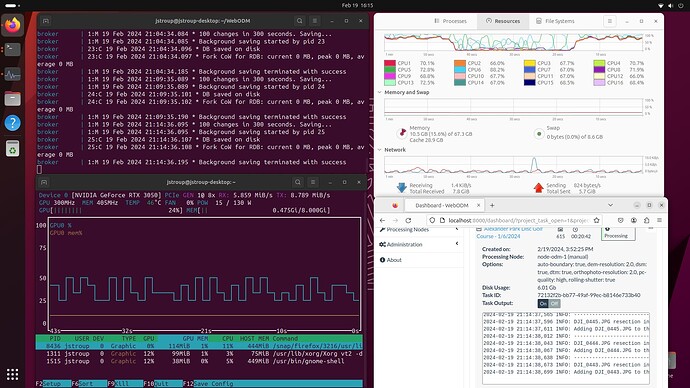
Task: Open Firefox Pocket shield icon
Action: point(620,220)
